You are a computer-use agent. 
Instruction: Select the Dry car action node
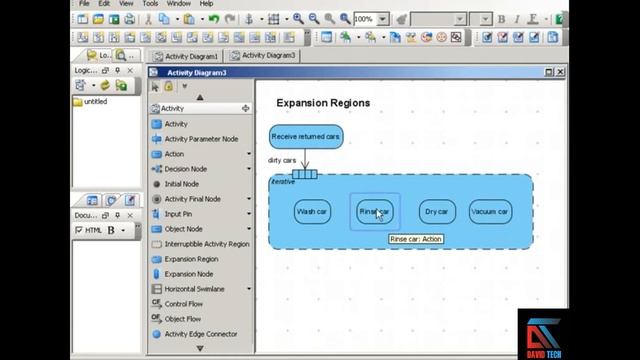pos(437,211)
